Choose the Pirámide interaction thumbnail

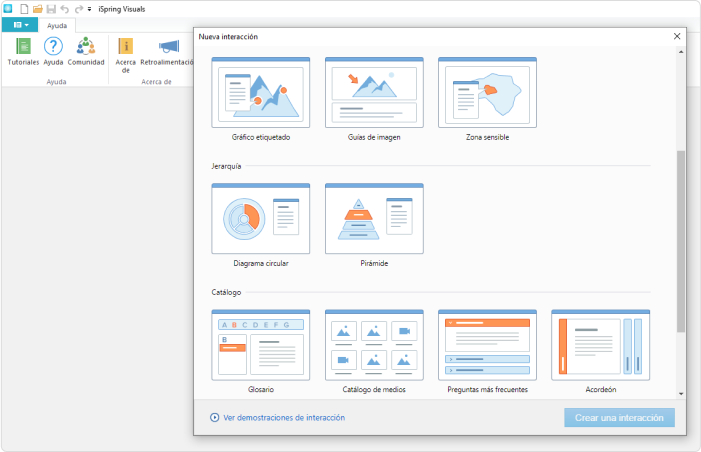(x=374, y=219)
